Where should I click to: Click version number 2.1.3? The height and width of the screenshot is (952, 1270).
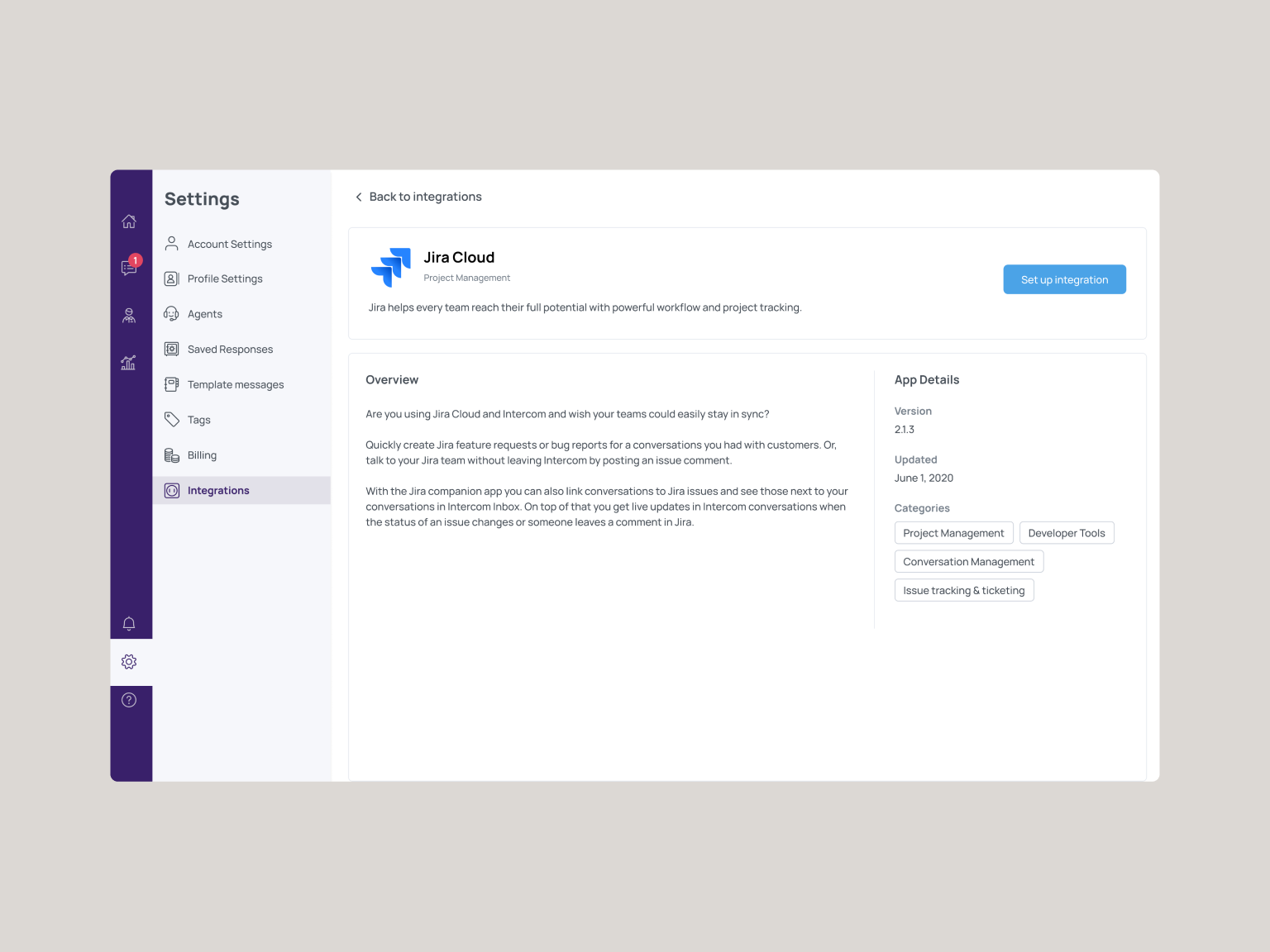click(905, 430)
